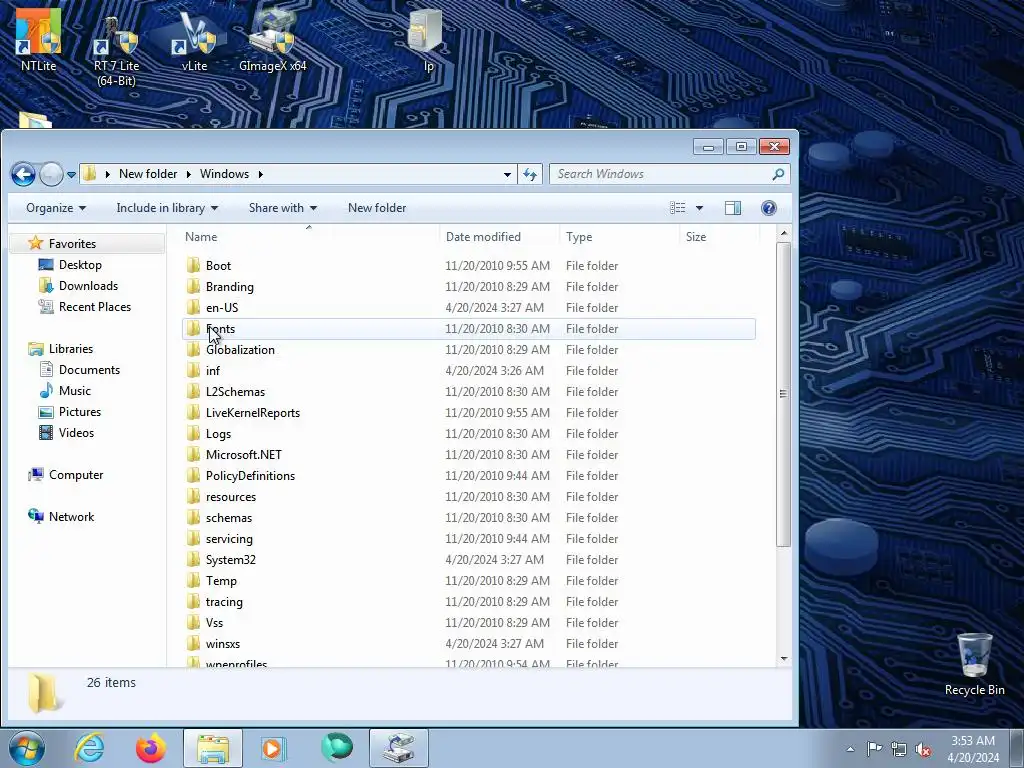The image size is (1024, 768).
Task: Open Music library
Action: click(74, 391)
